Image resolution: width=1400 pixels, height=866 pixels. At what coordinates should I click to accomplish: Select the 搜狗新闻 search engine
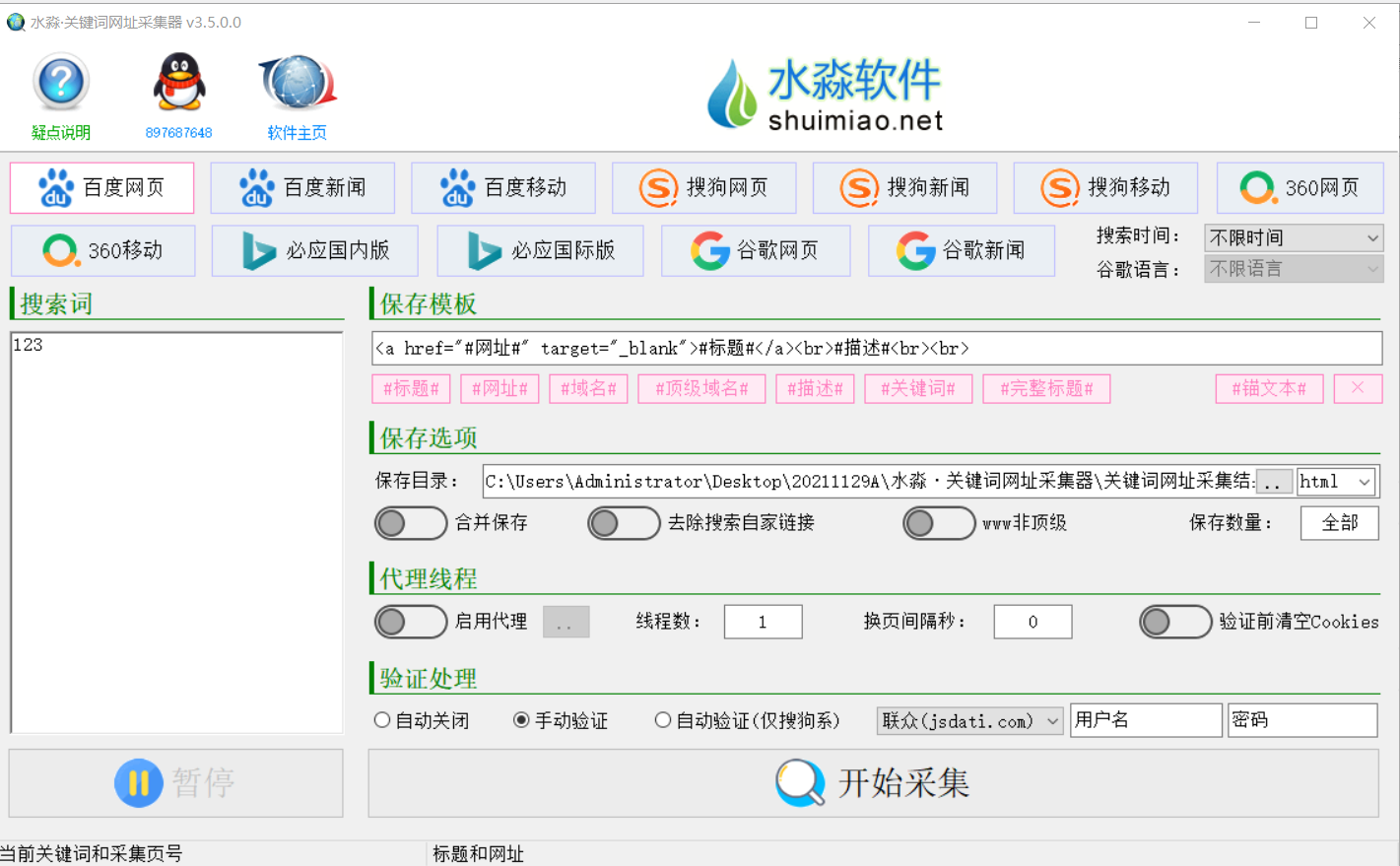904,188
